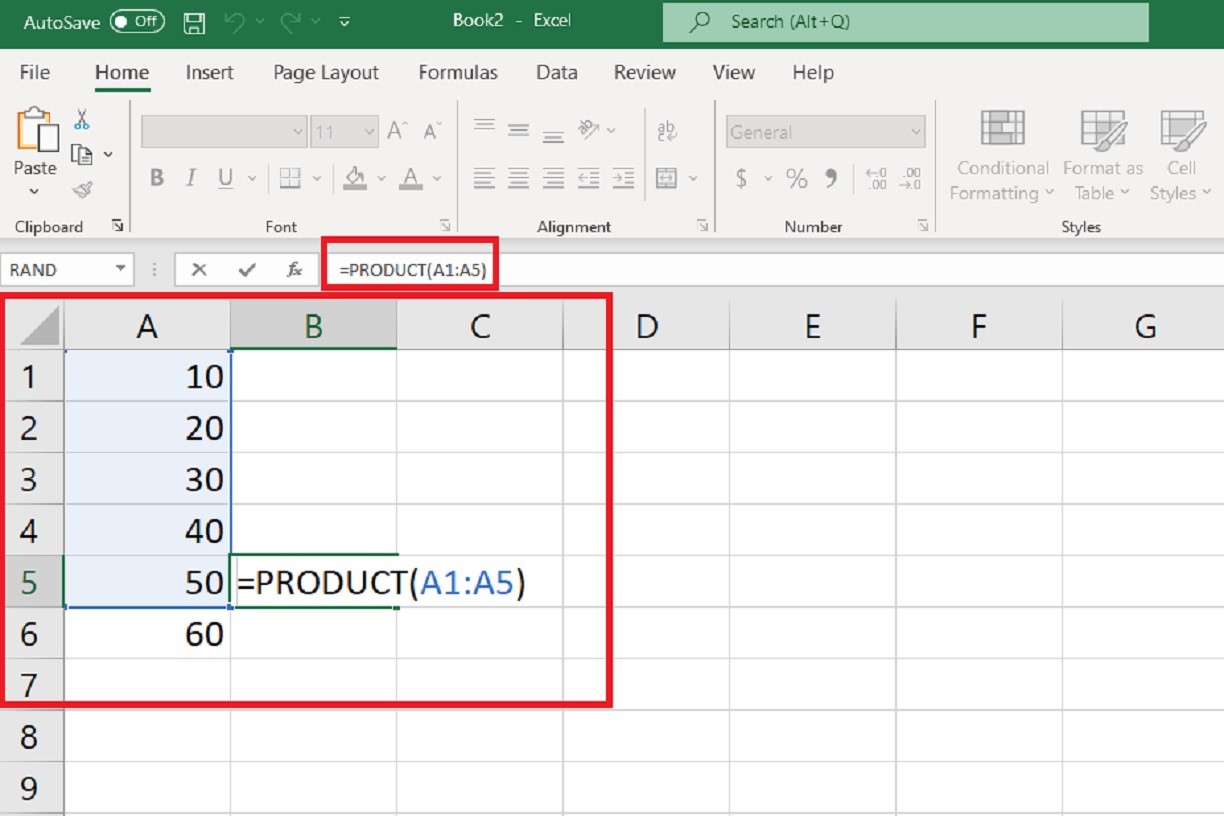Click the Insert Function fx icon
Viewport: 1224px width, 816px height.
coord(295,270)
